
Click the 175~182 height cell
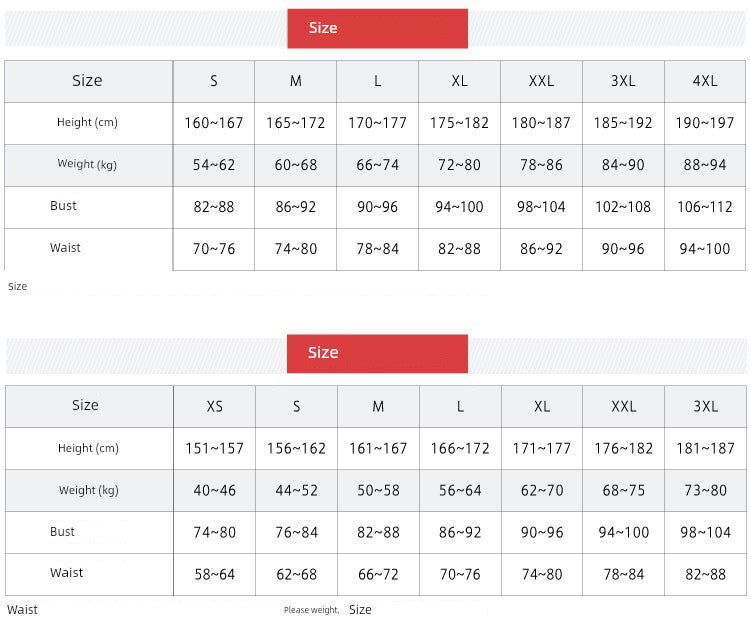pyautogui.click(x=459, y=123)
